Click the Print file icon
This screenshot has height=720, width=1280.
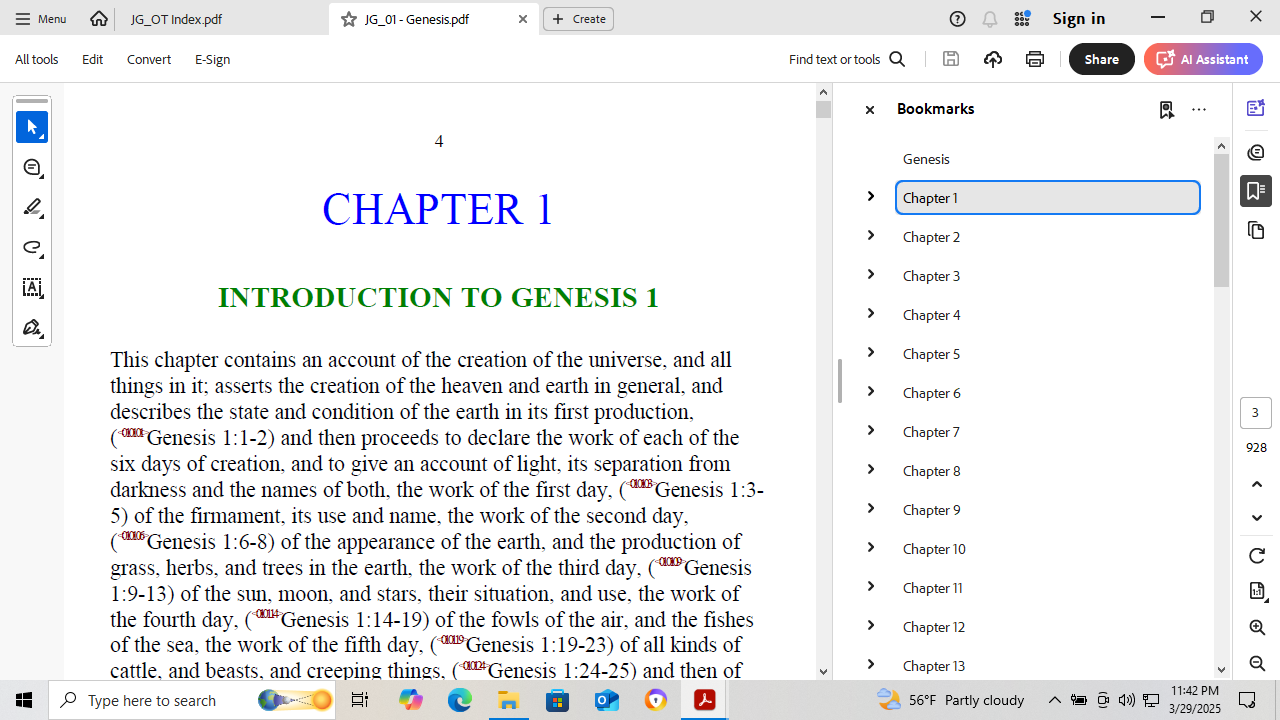pyautogui.click(x=1035, y=59)
